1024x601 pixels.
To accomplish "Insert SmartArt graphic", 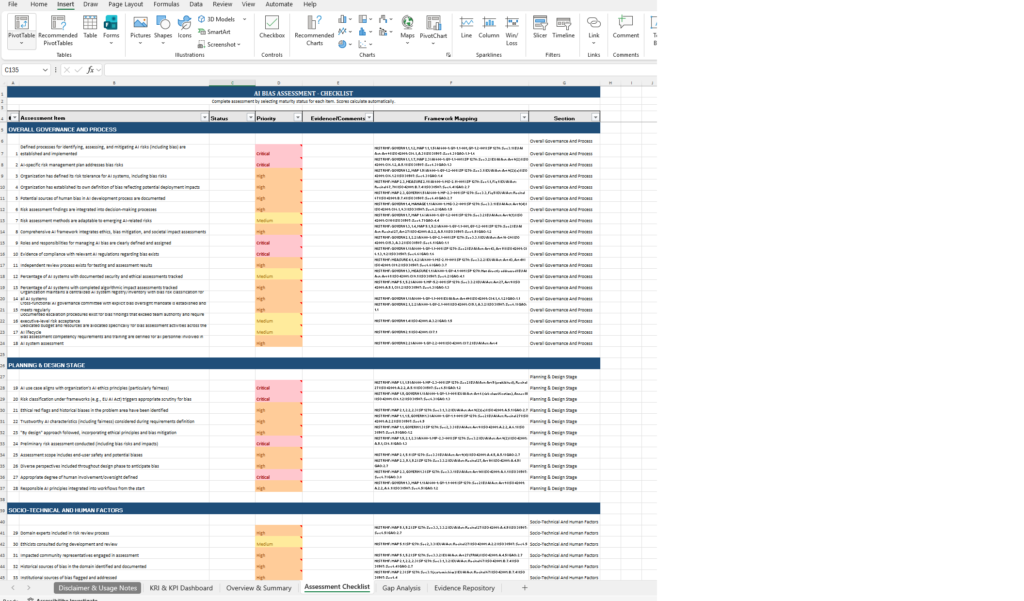I will 218,31.
